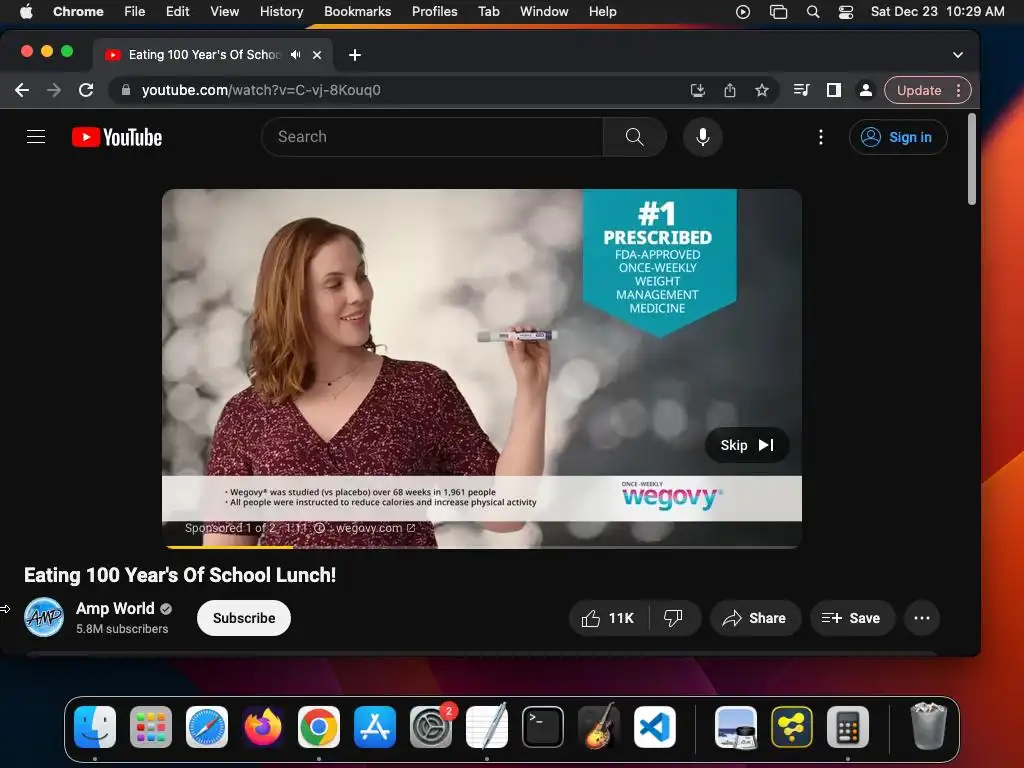
Task: Open a new tab with plus button
Action: pyautogui.click(x=355, y=55)
